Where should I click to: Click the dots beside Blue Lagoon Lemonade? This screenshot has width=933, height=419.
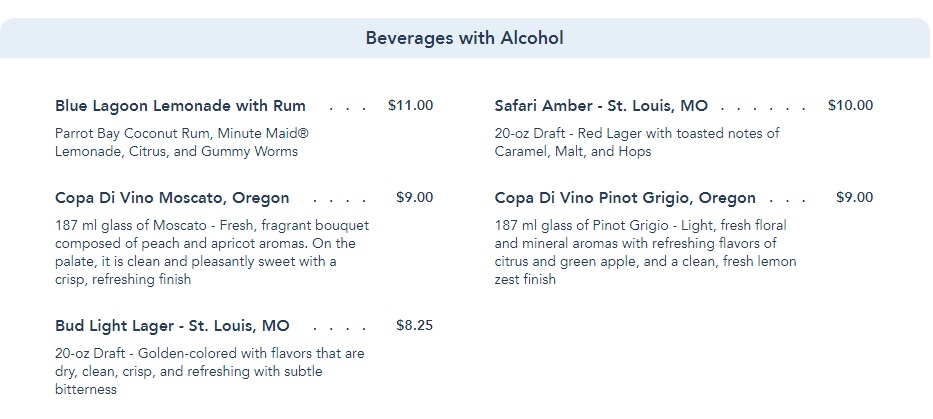347,107
